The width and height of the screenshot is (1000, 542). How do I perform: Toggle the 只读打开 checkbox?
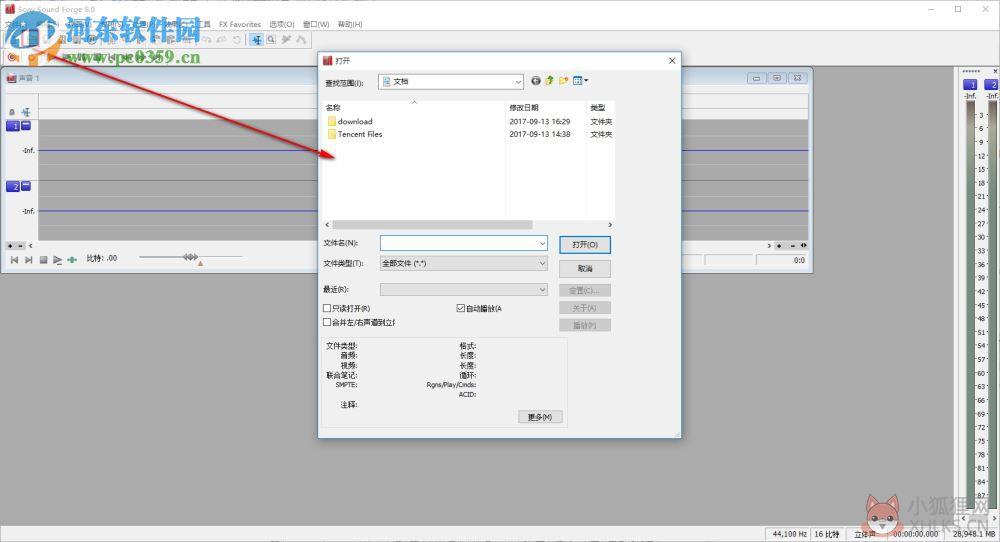327,308
